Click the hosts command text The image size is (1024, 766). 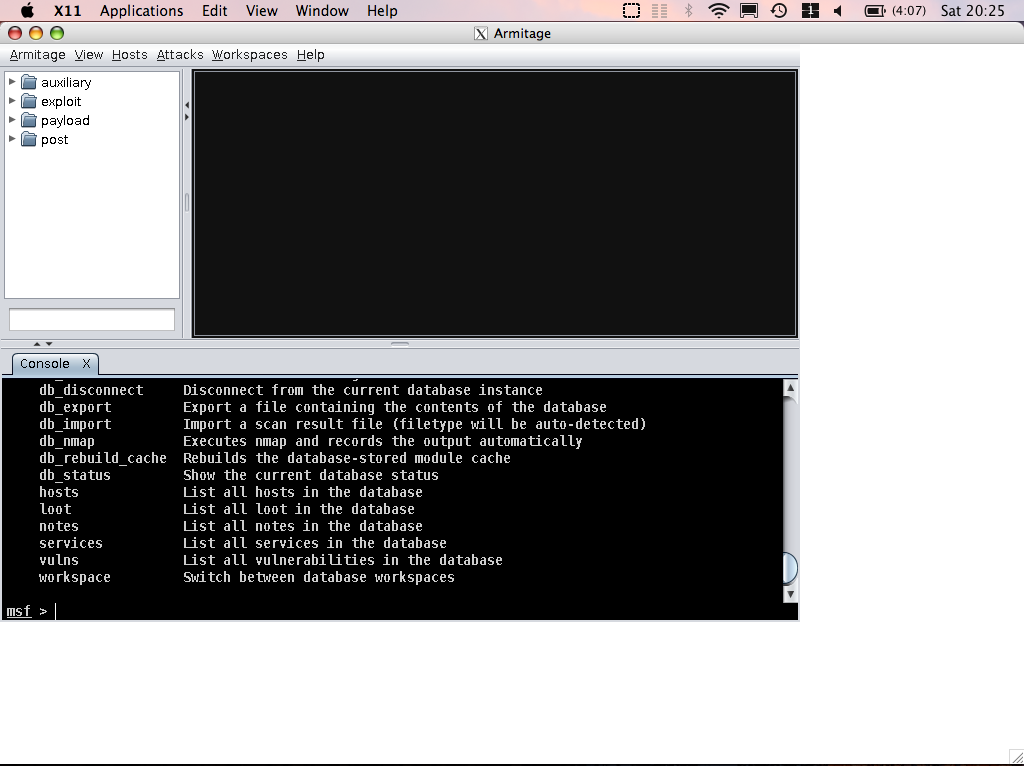(59, 492)
